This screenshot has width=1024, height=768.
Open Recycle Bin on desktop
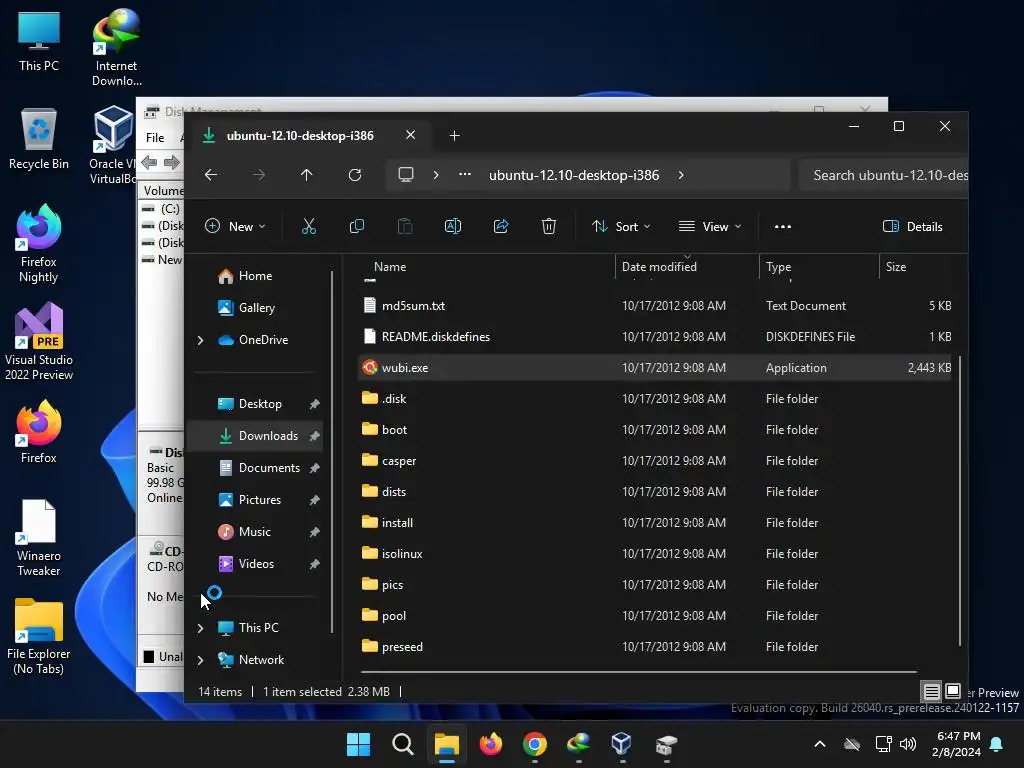coord(39,139)
